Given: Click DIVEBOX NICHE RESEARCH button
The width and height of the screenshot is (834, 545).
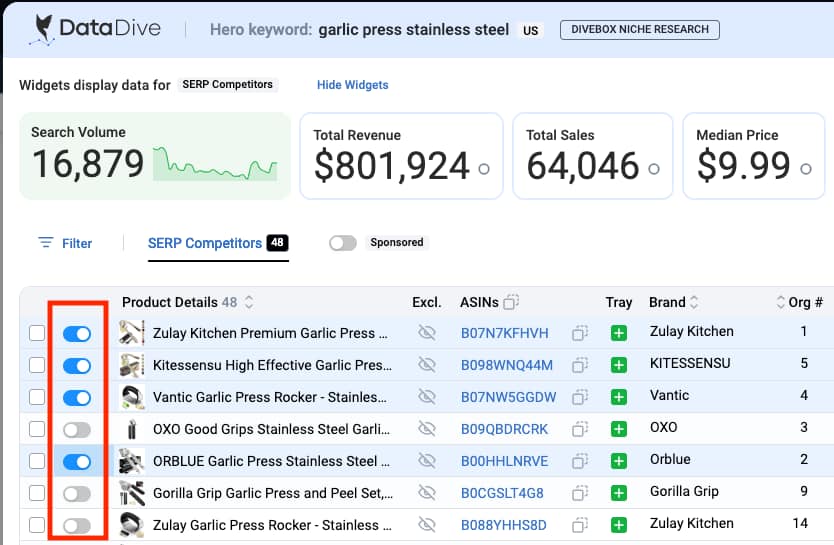Looking at the screenshot, I should (640, 29).
